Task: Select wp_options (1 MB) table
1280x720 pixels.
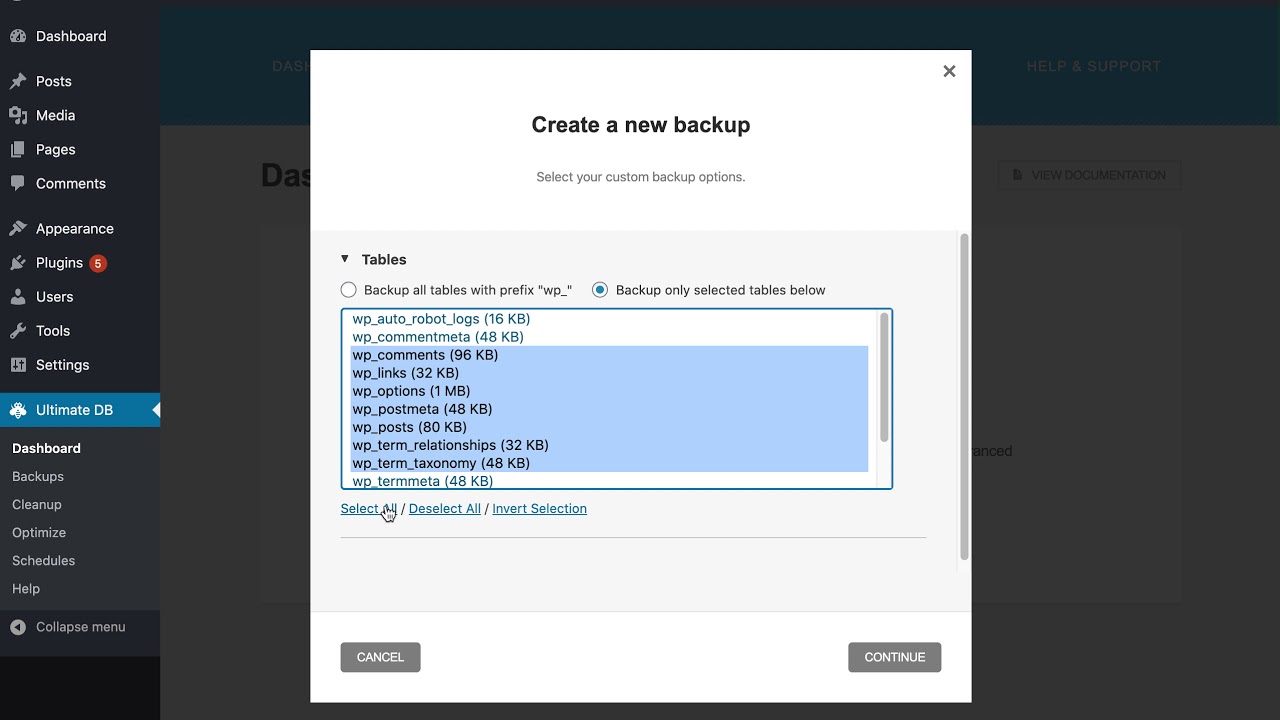Action: (609, 391)
